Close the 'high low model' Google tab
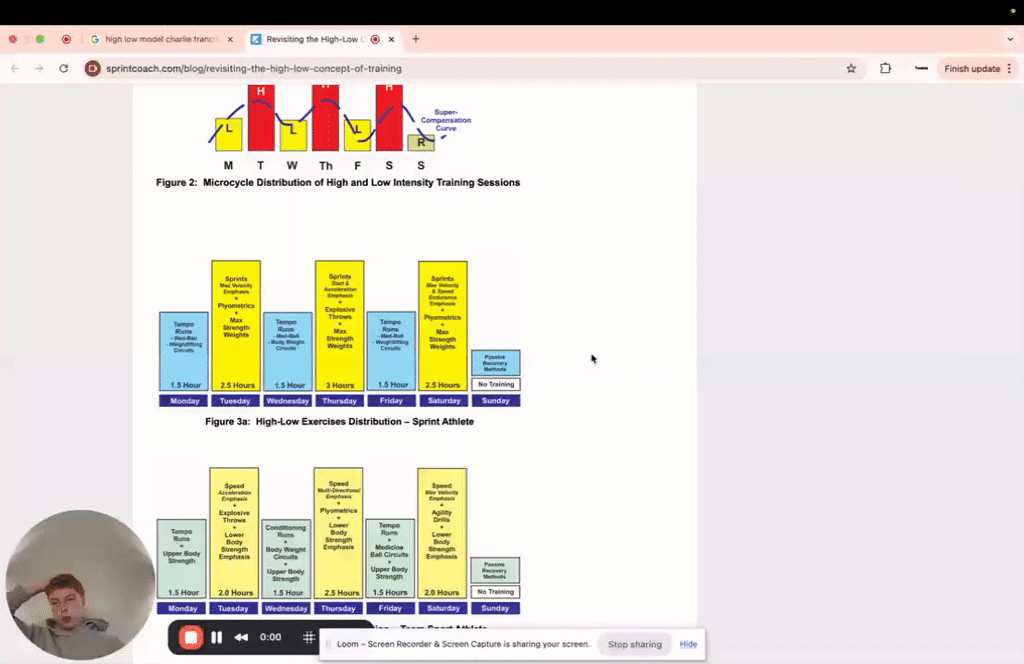1024x664 pixels. click(230, 39)
